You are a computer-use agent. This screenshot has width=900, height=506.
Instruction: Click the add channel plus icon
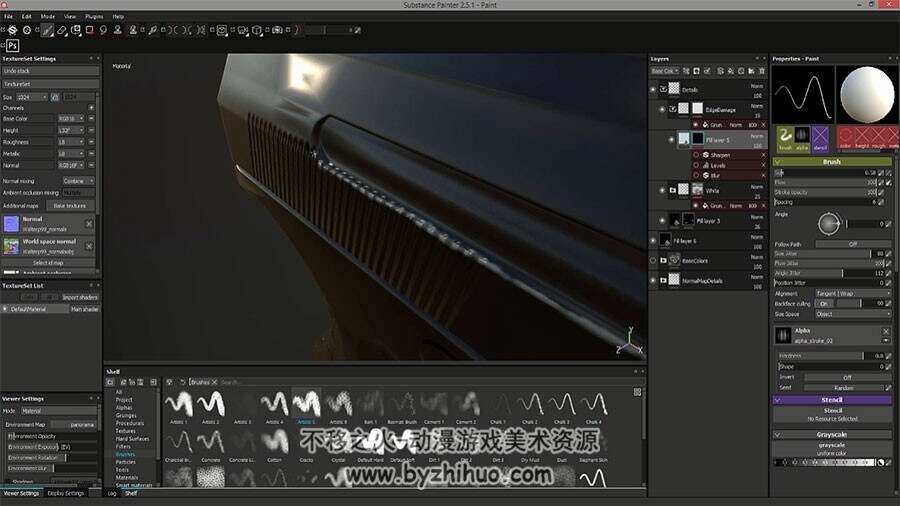click(91, 107)
